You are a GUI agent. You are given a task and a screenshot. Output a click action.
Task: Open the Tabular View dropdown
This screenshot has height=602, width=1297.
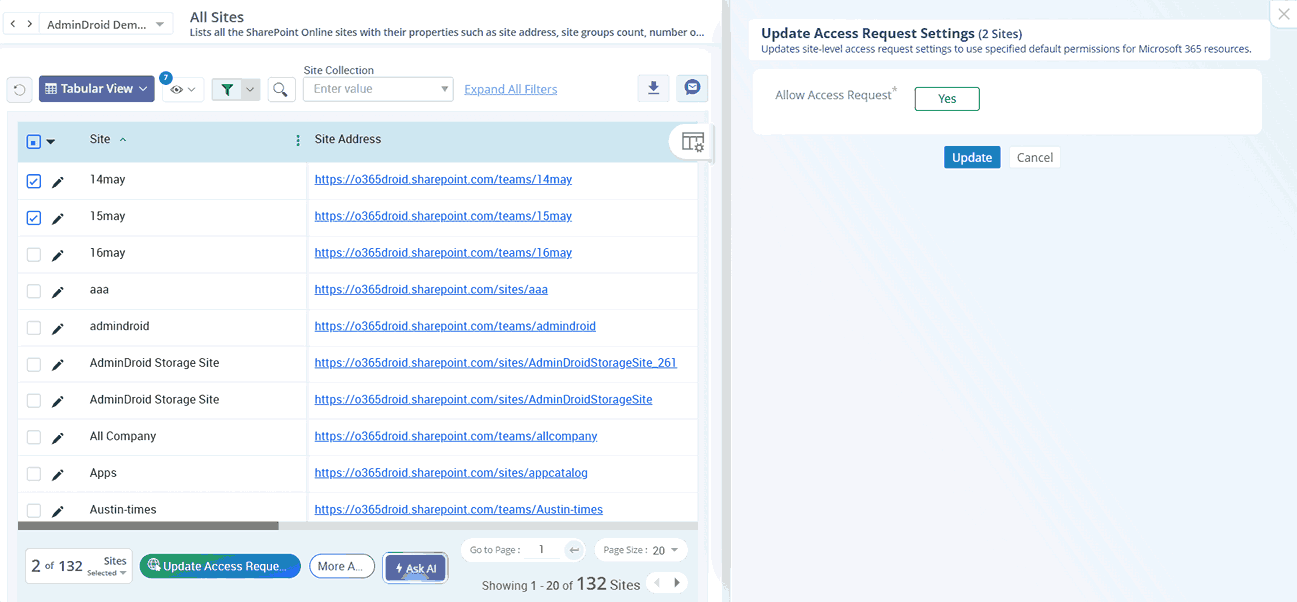[96, 88]
